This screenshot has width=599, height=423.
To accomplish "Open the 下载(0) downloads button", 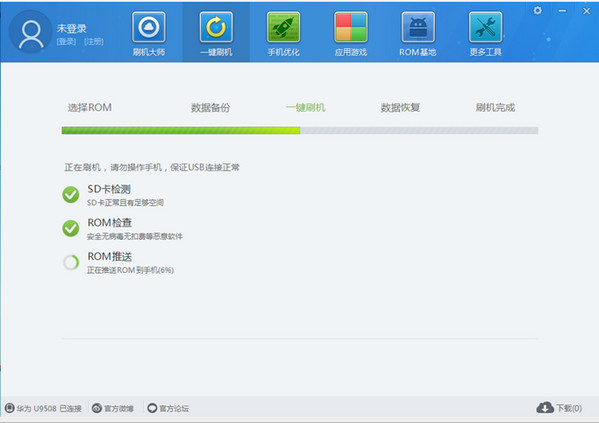I will click(559, 408).
